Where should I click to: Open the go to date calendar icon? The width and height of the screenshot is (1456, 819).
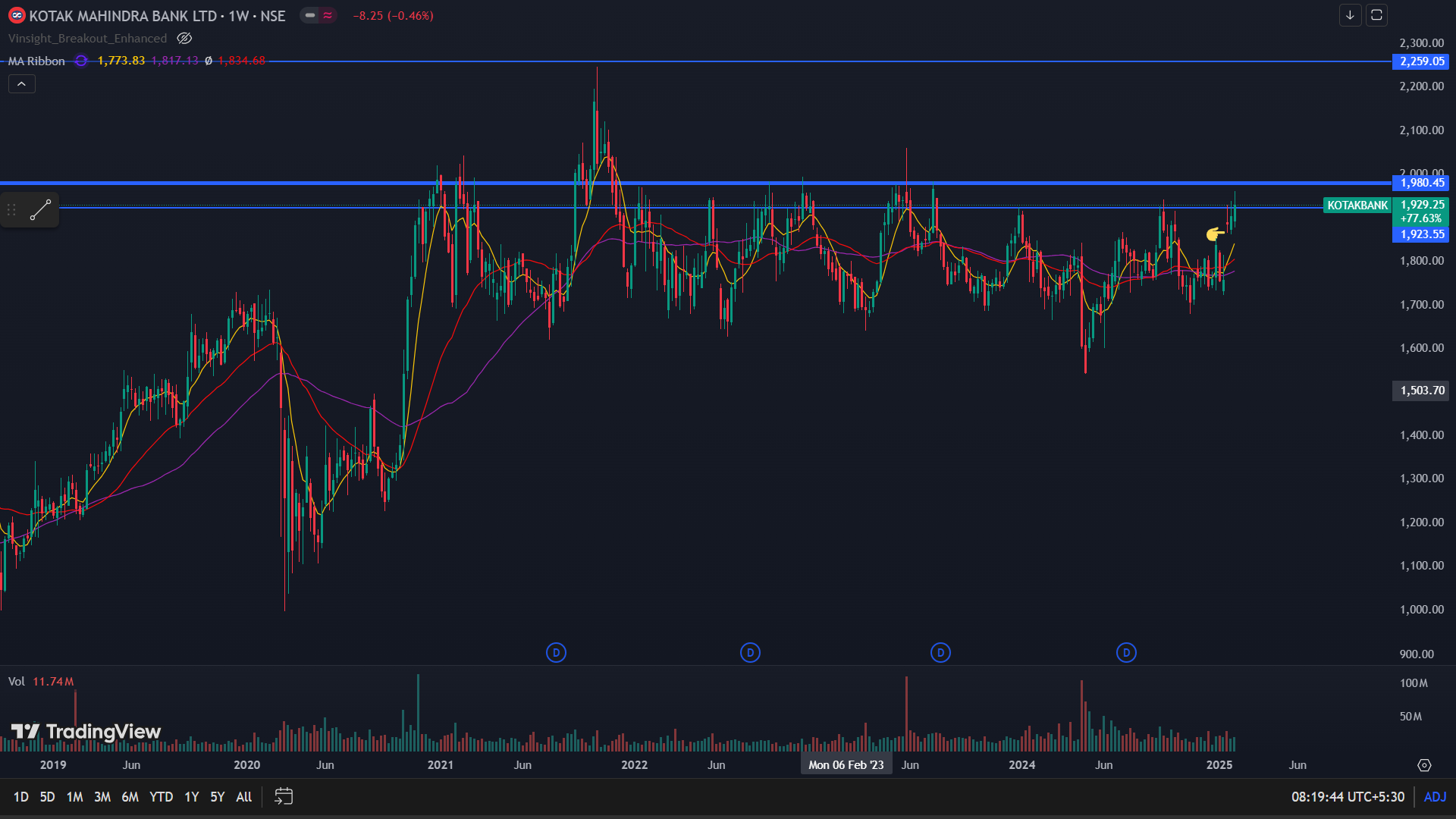tap(283, 796)
